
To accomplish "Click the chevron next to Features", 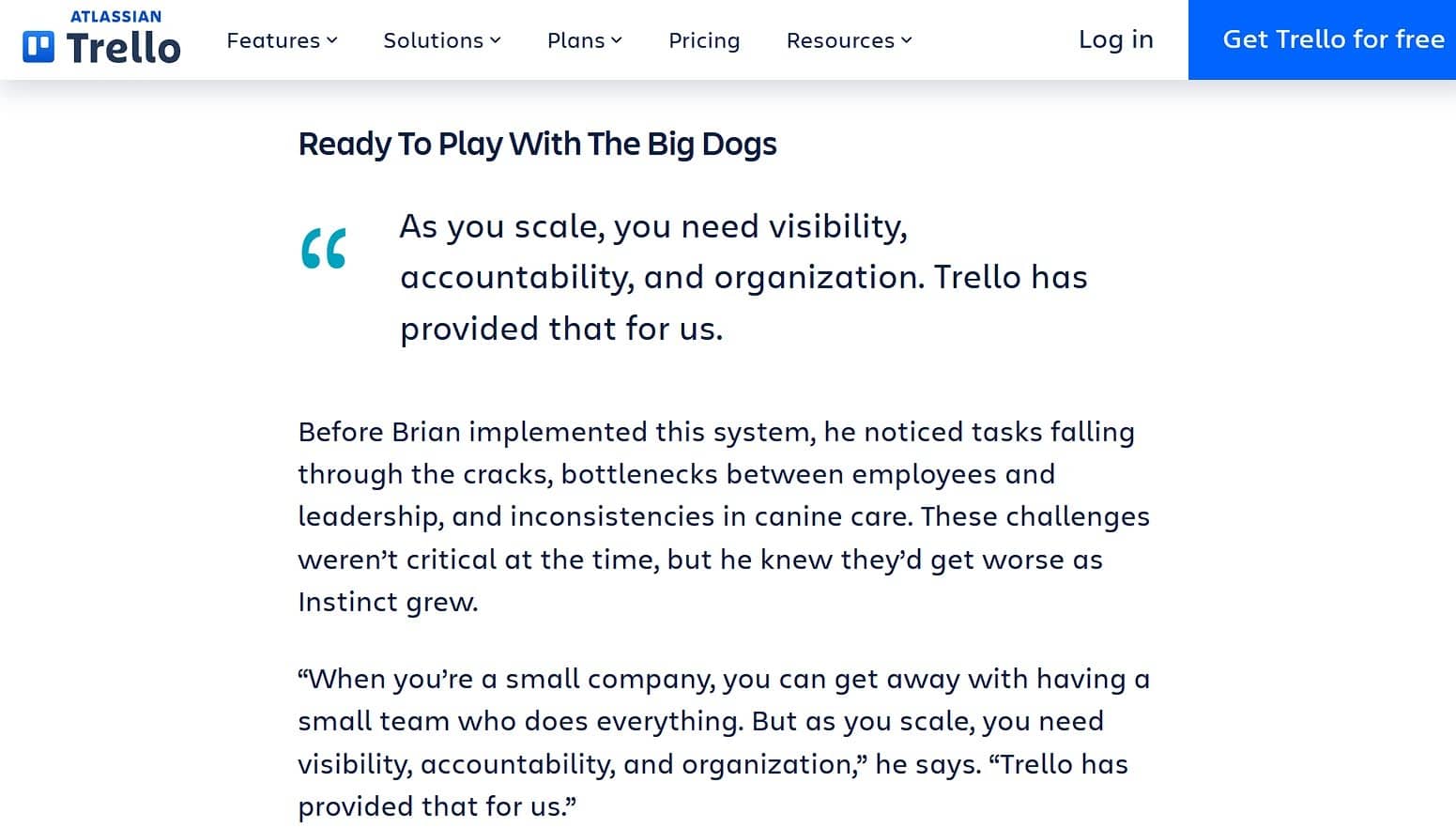I will tap(332, 40).
